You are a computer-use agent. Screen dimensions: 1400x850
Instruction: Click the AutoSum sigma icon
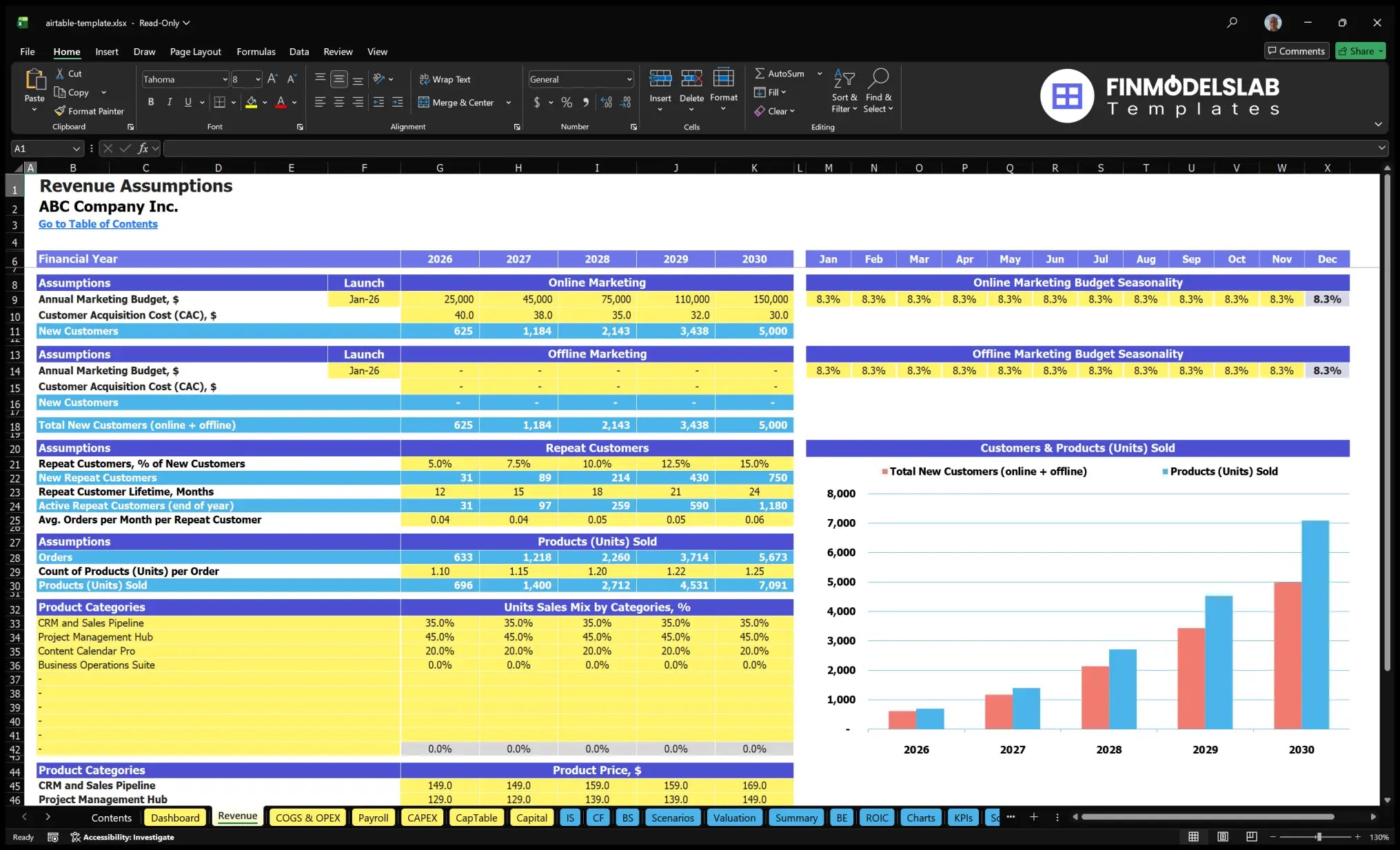[760, 73]
